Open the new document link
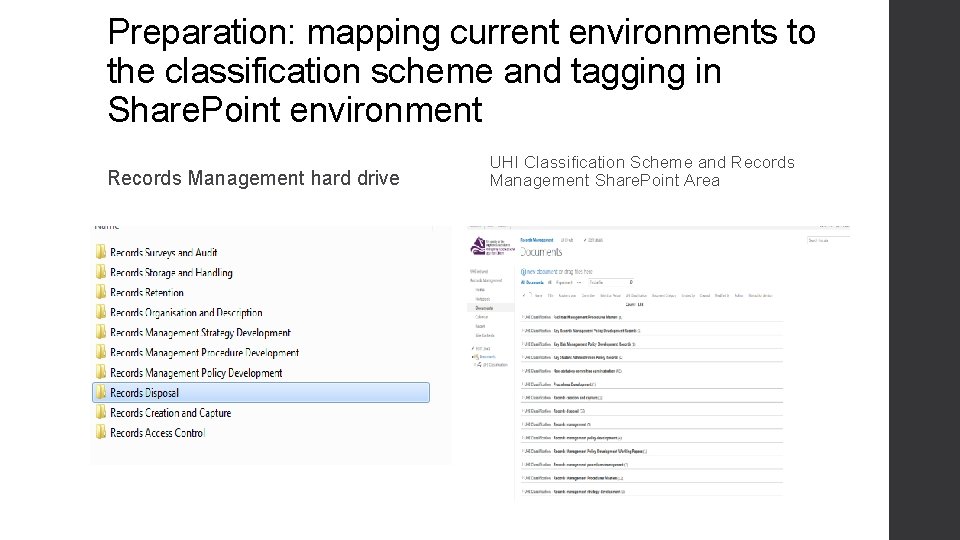The height and width of the screenshot is (540, 960). pyautogui.click(x=542, y=271)
